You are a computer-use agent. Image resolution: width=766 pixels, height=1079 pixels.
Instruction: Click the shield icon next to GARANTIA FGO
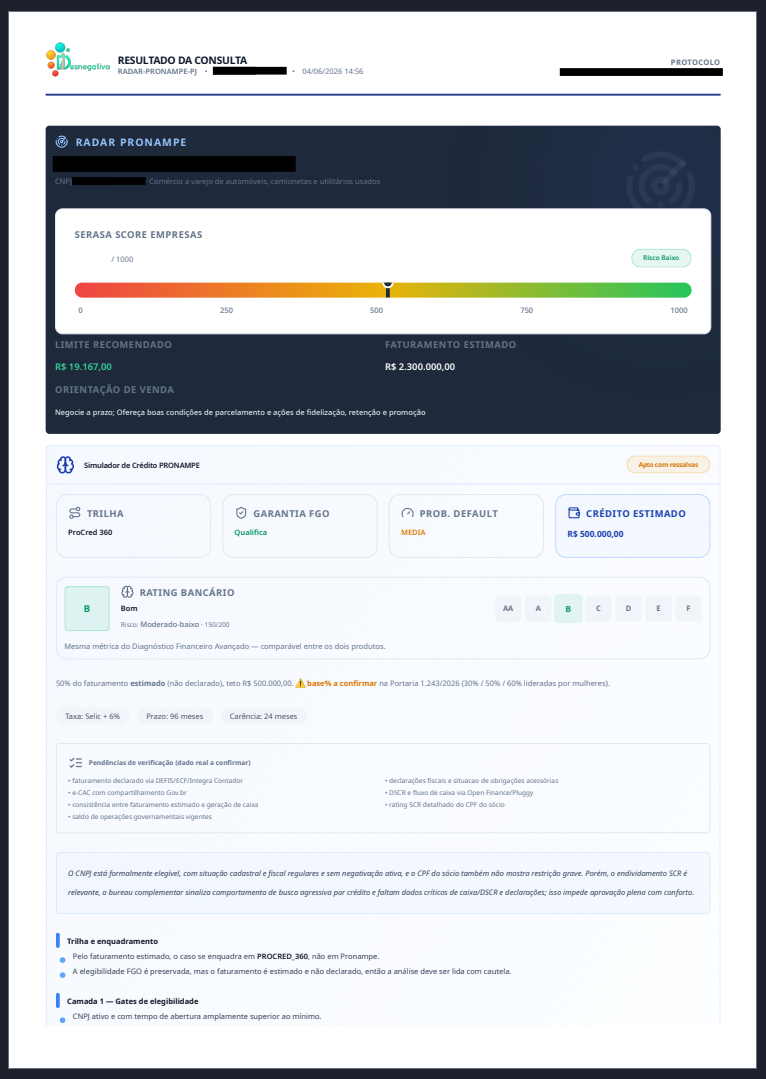coord(241,513)
